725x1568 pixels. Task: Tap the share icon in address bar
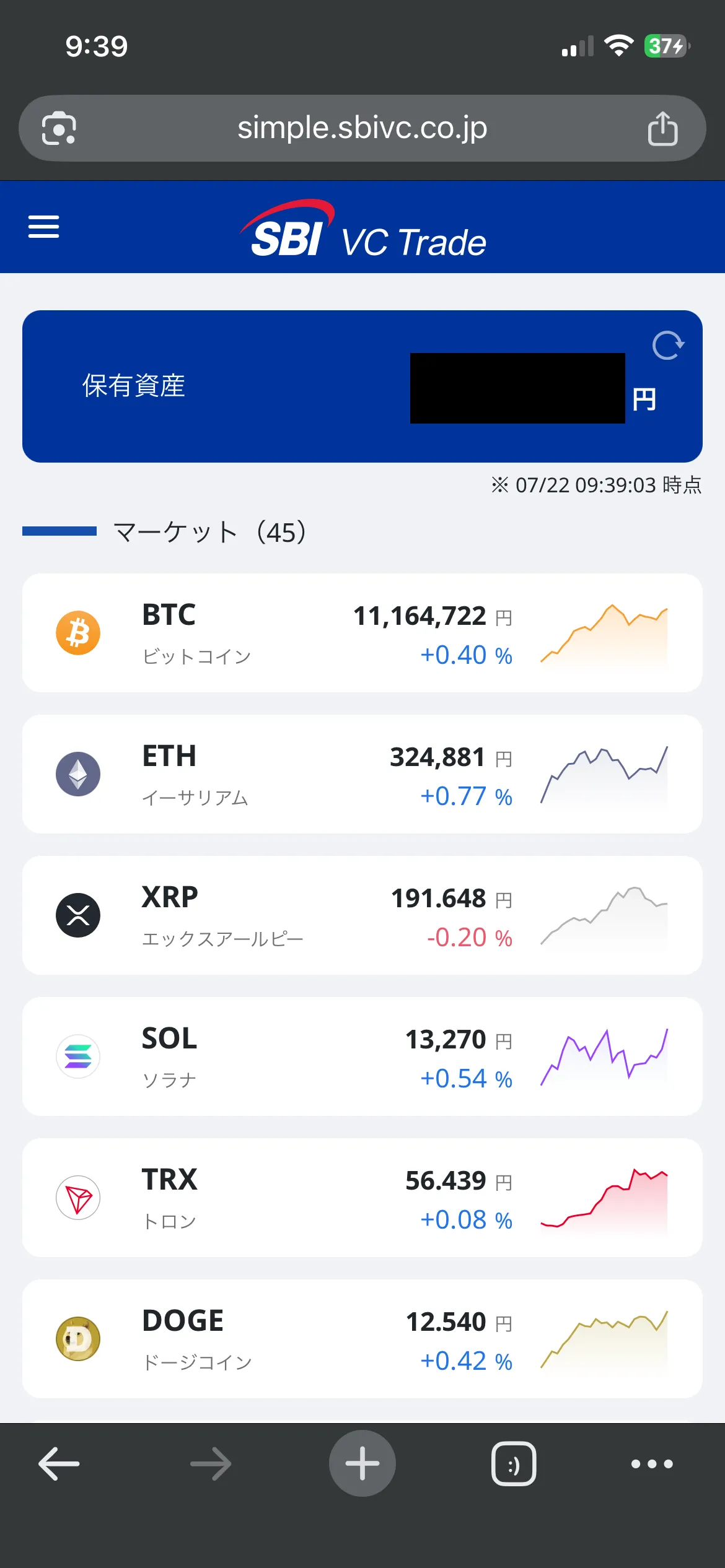pos(662,129)
